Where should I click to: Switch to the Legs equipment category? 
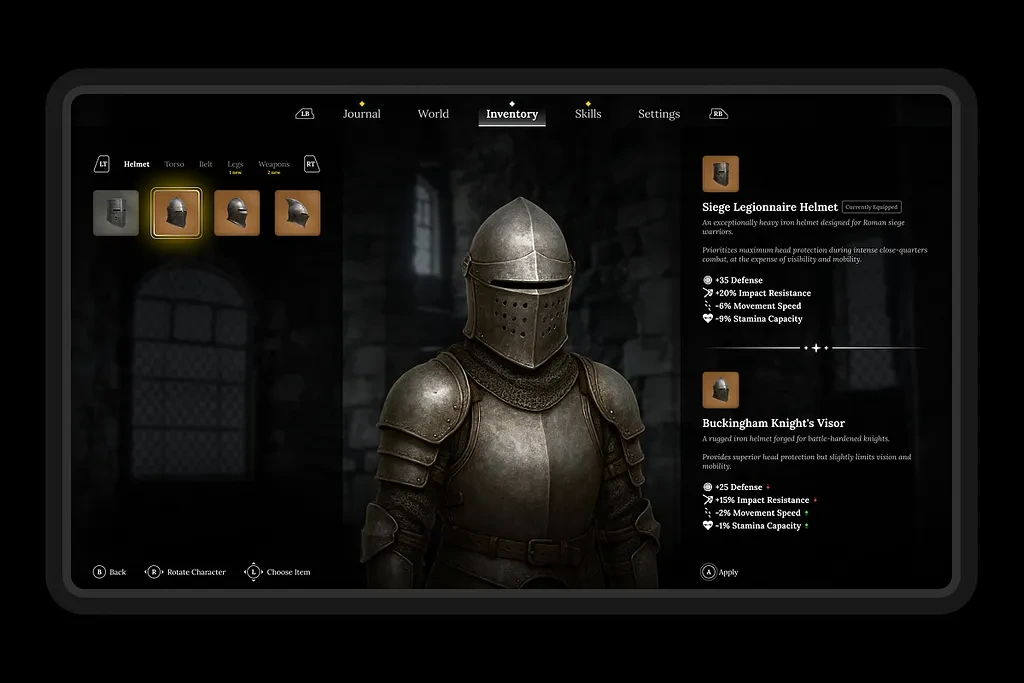(235, 163)
